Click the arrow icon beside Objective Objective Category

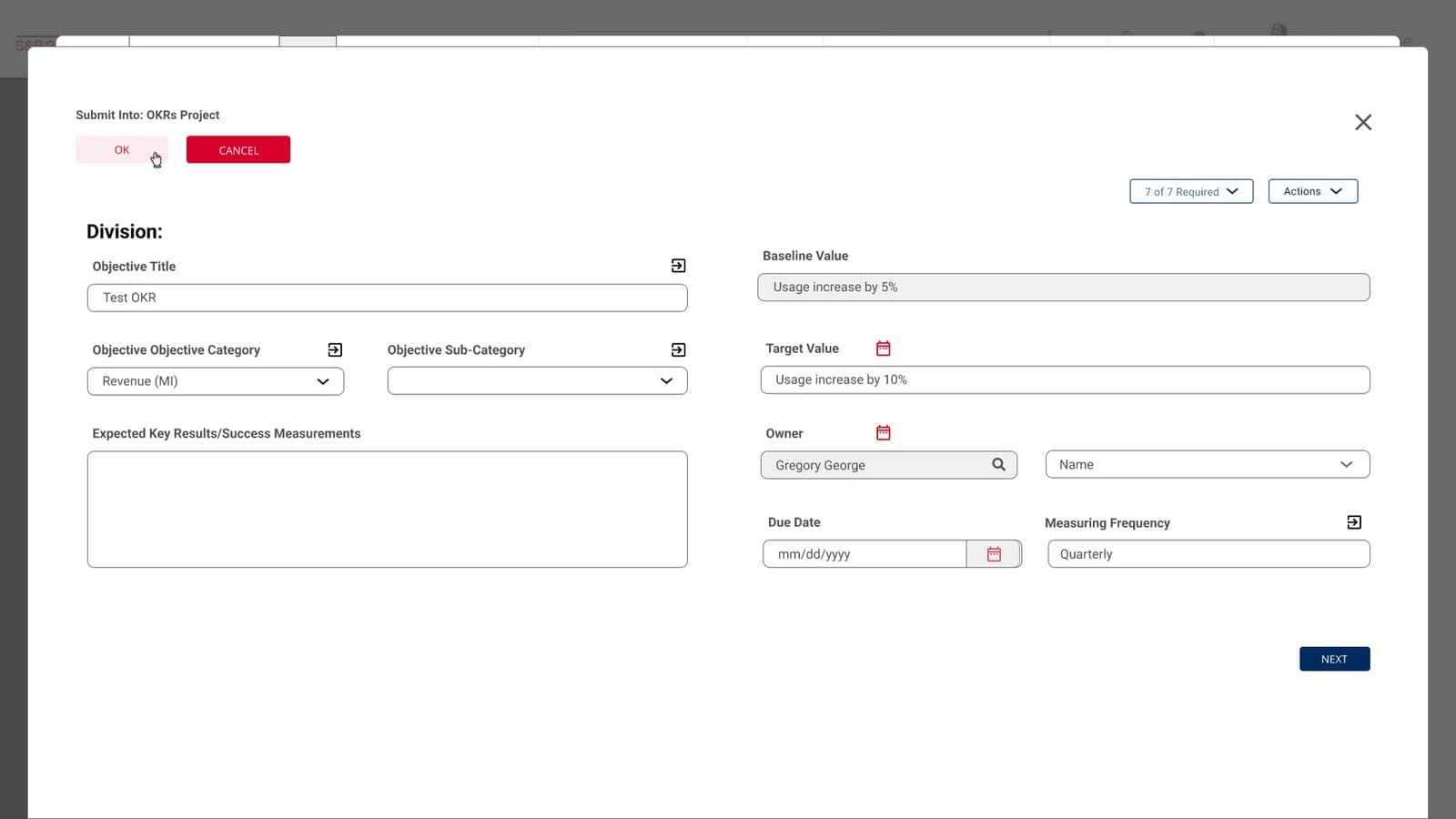point(335,349)
